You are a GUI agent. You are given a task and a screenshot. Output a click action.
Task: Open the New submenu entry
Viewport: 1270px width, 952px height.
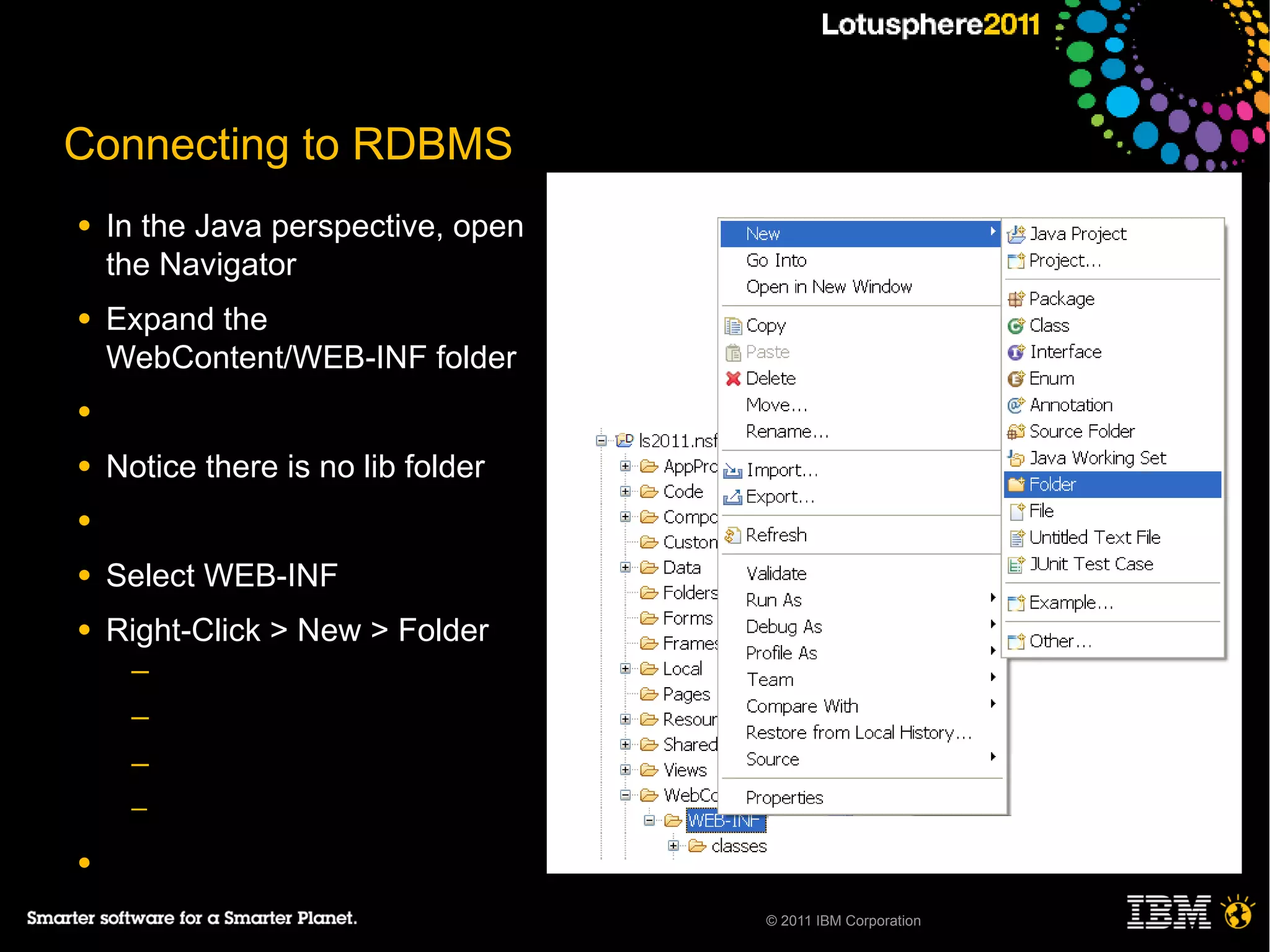[x=860, y=234]
